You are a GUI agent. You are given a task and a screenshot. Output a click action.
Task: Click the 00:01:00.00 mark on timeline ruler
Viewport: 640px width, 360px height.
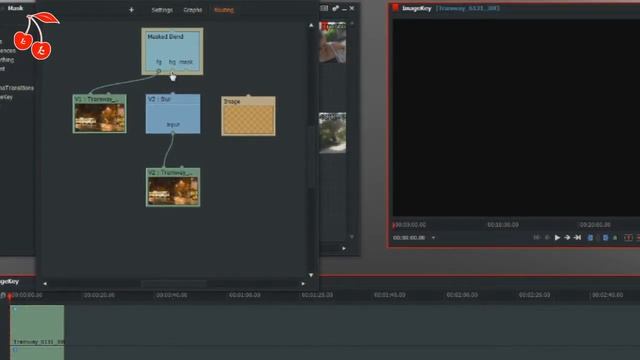244,295
